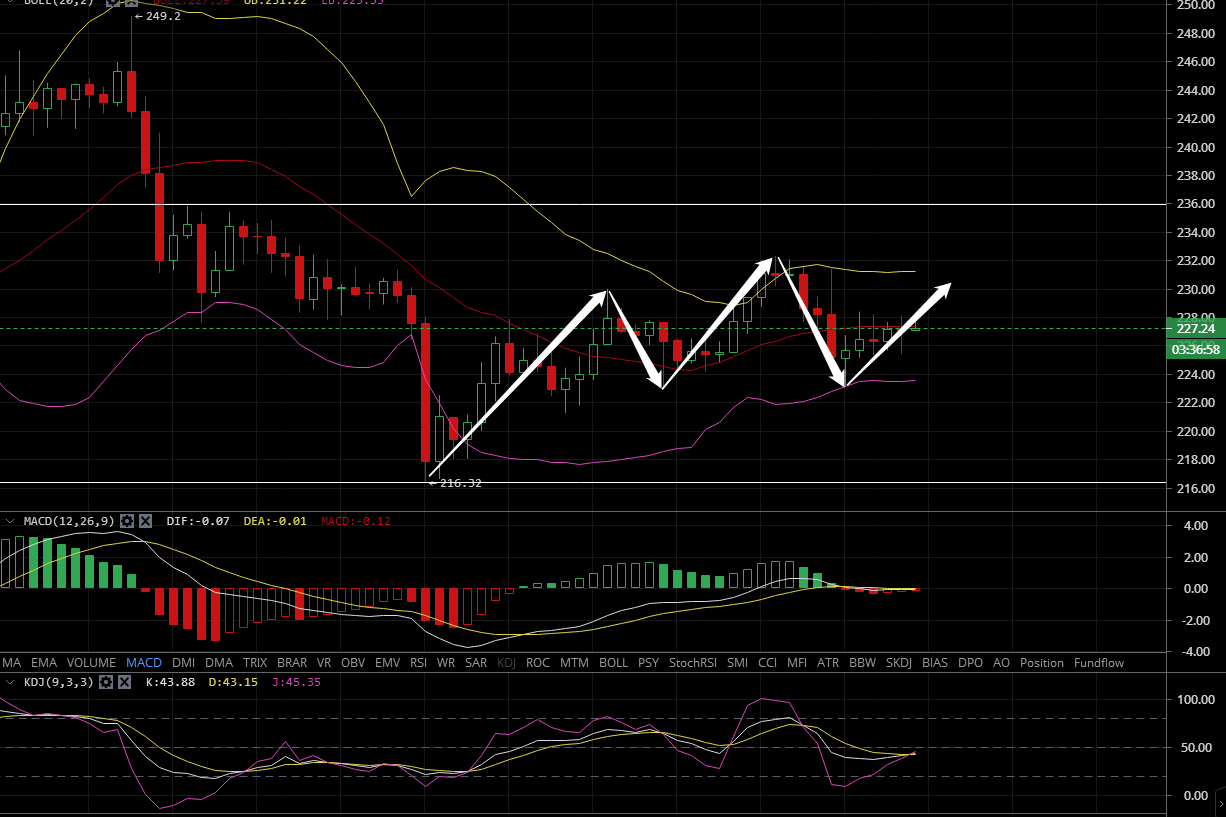Screen dimensions: 1226x817
Task: Open the Position indicator
Action: (1042, 662)
